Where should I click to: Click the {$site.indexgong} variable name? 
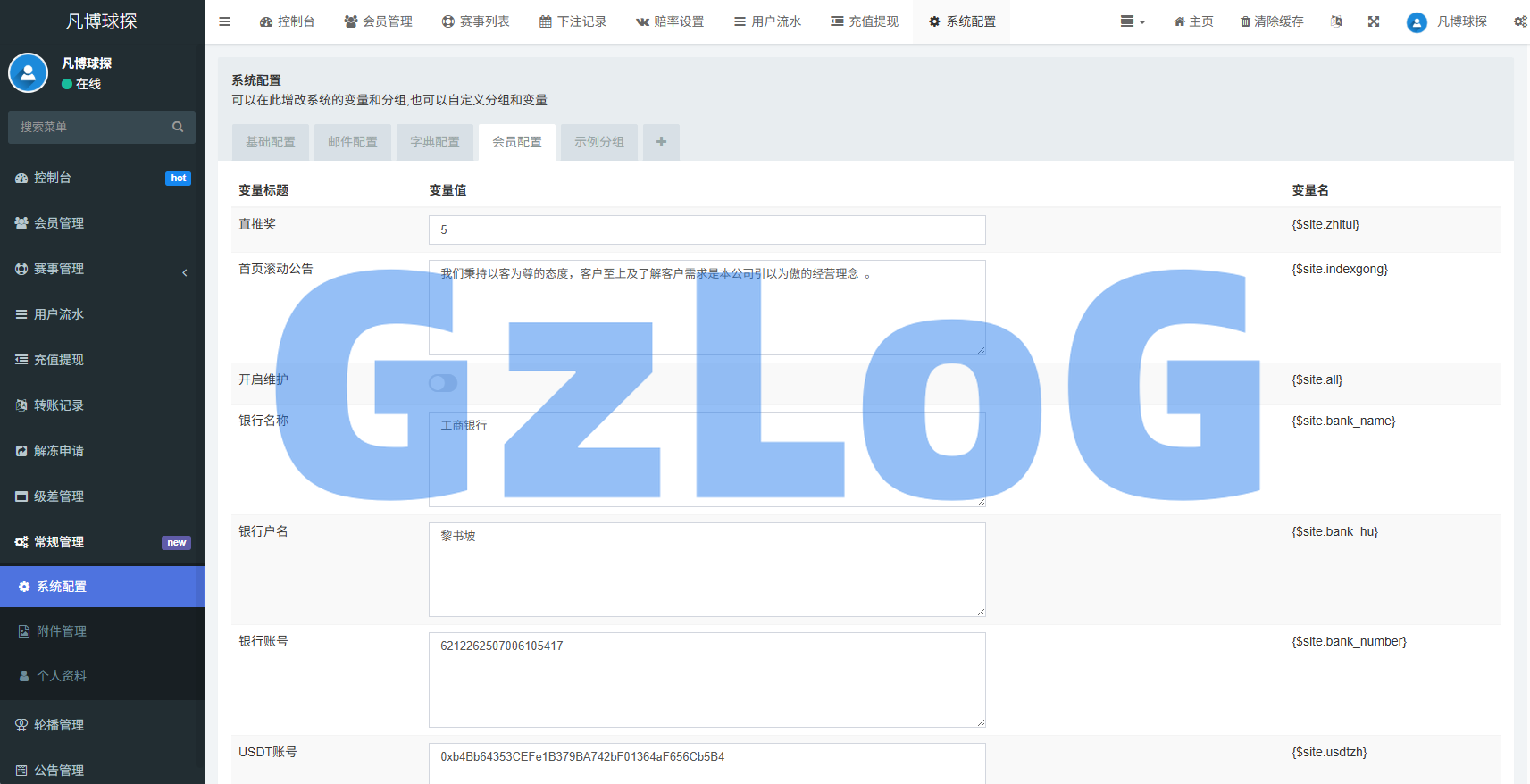coord(1340,269)
